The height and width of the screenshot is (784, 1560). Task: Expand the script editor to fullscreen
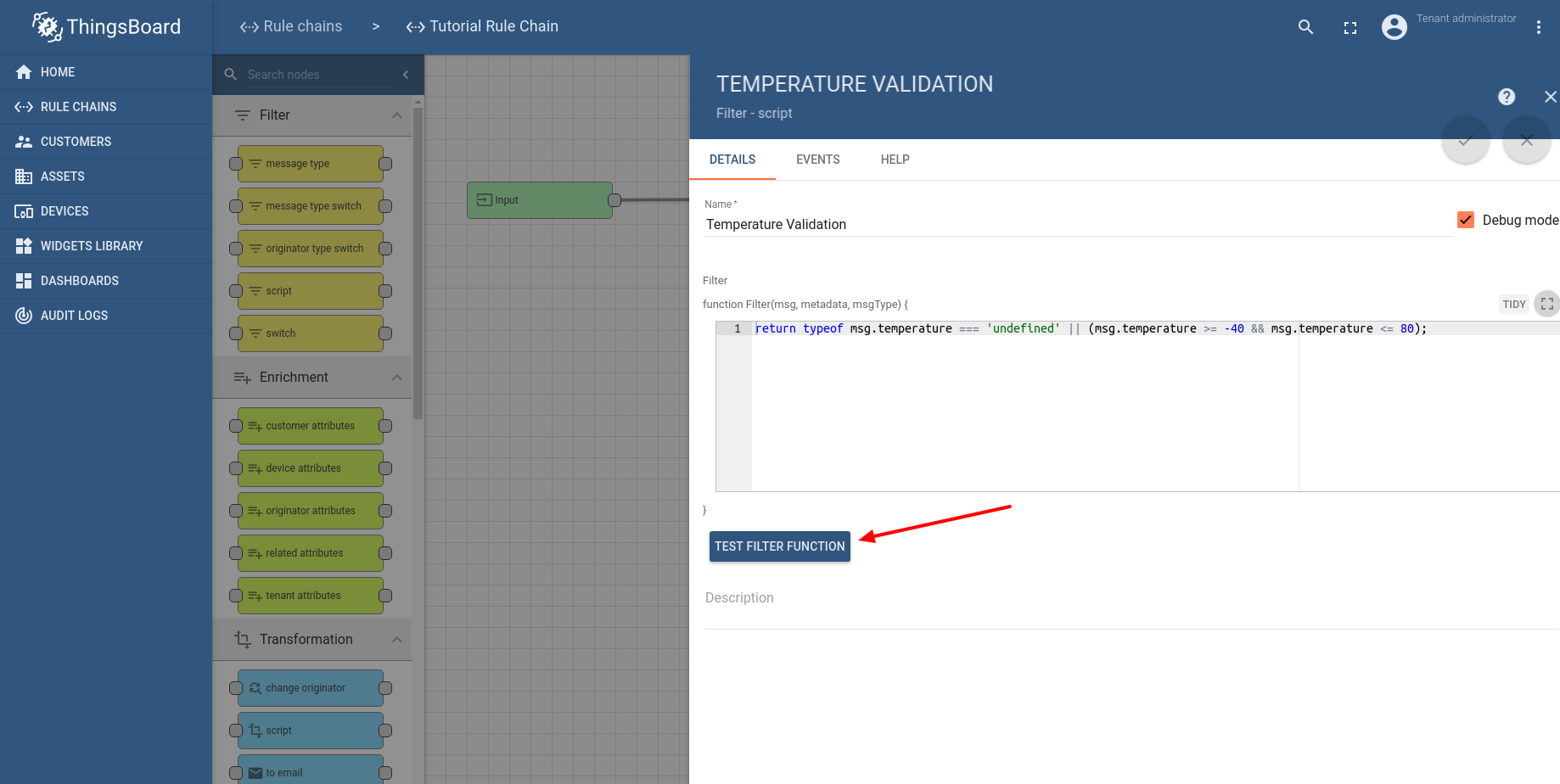(1547, 304)
